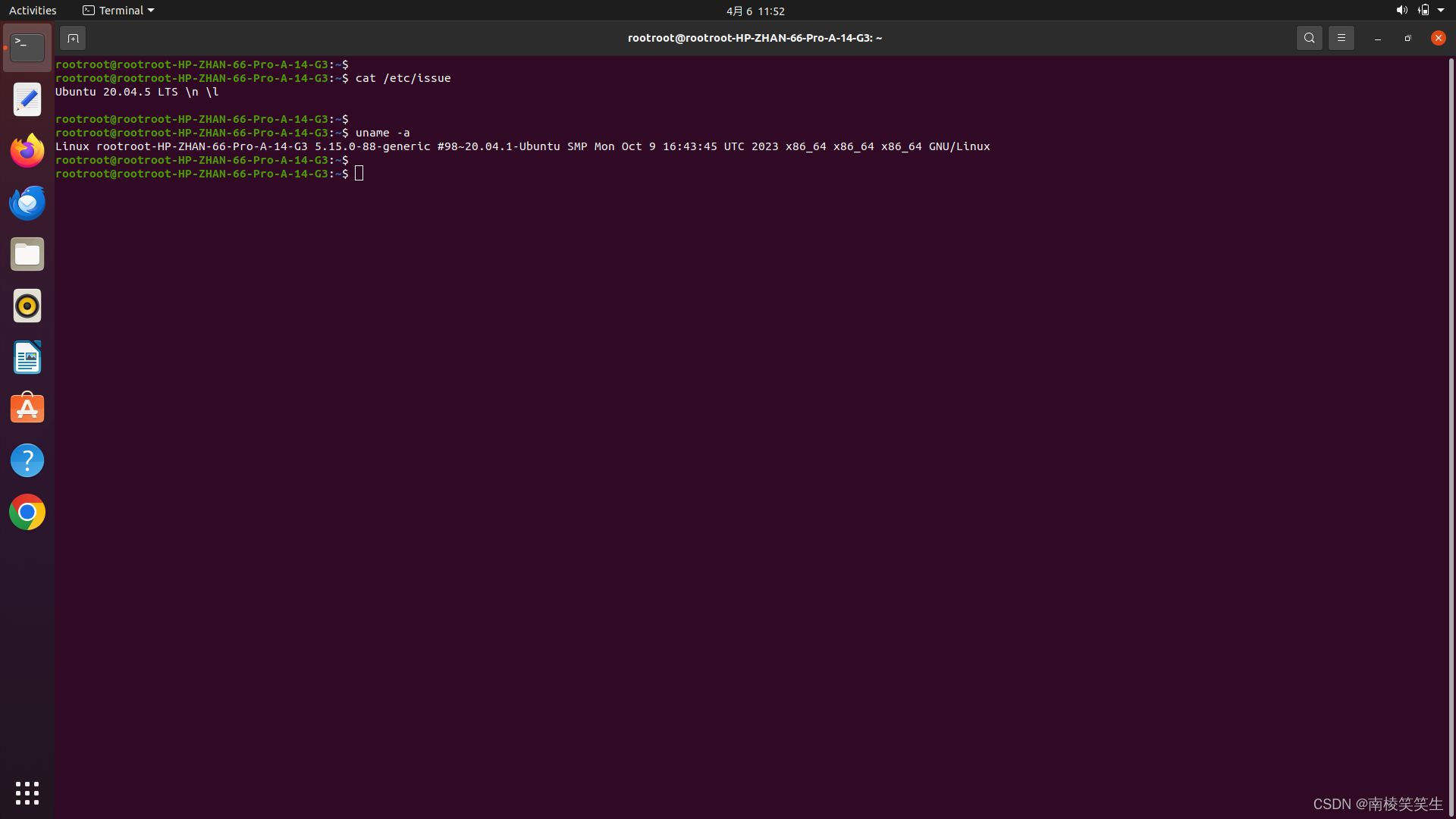Open the Ubuntu Software store

(x=27, y=409)
